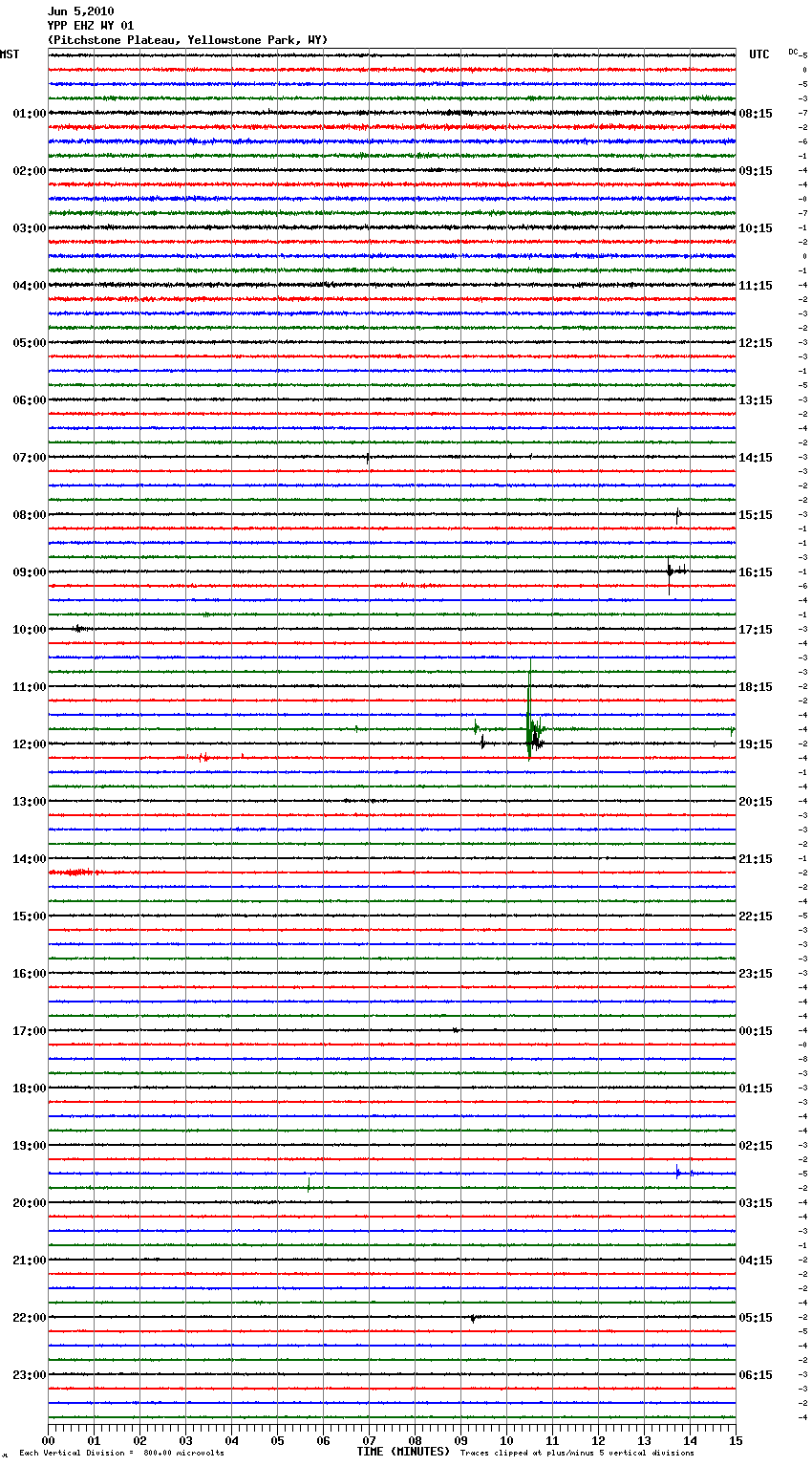Select the station code "YPP EHZ WY 01"
Screen dimensions: 812x1466
(x=91, y=26)
